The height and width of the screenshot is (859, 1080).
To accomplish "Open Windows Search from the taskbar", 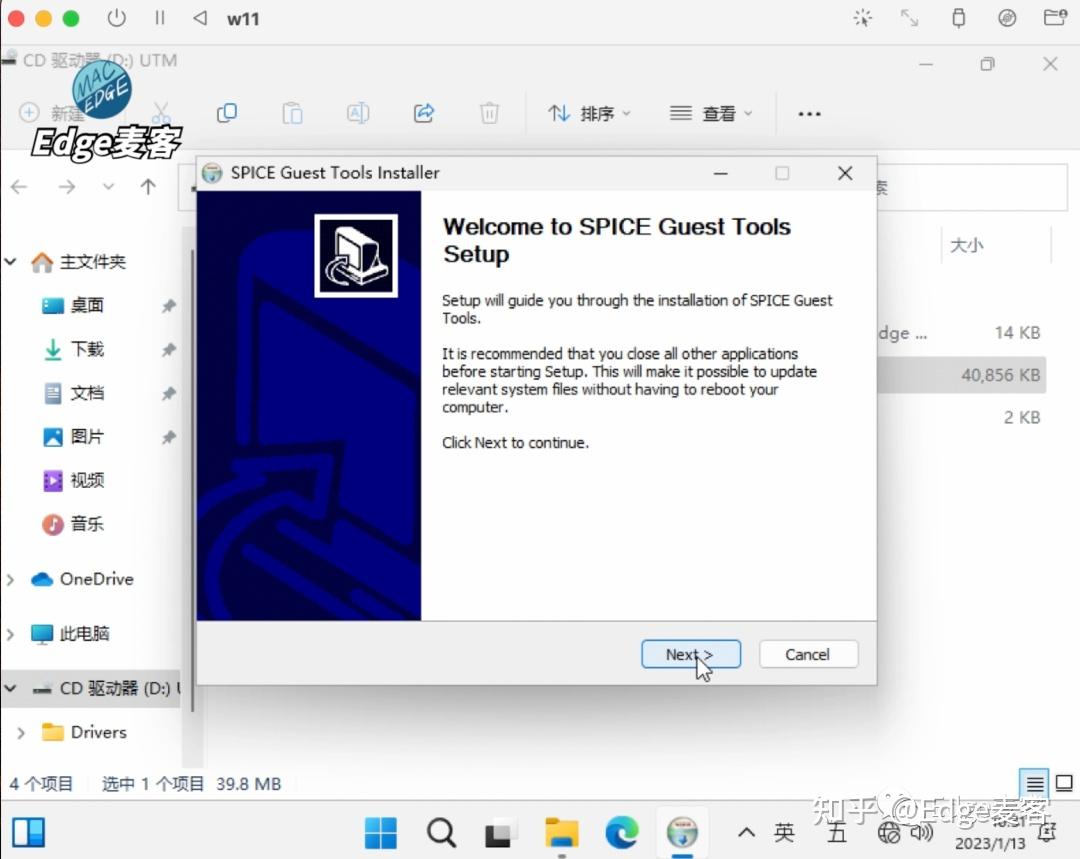I will tap(441, 831).
